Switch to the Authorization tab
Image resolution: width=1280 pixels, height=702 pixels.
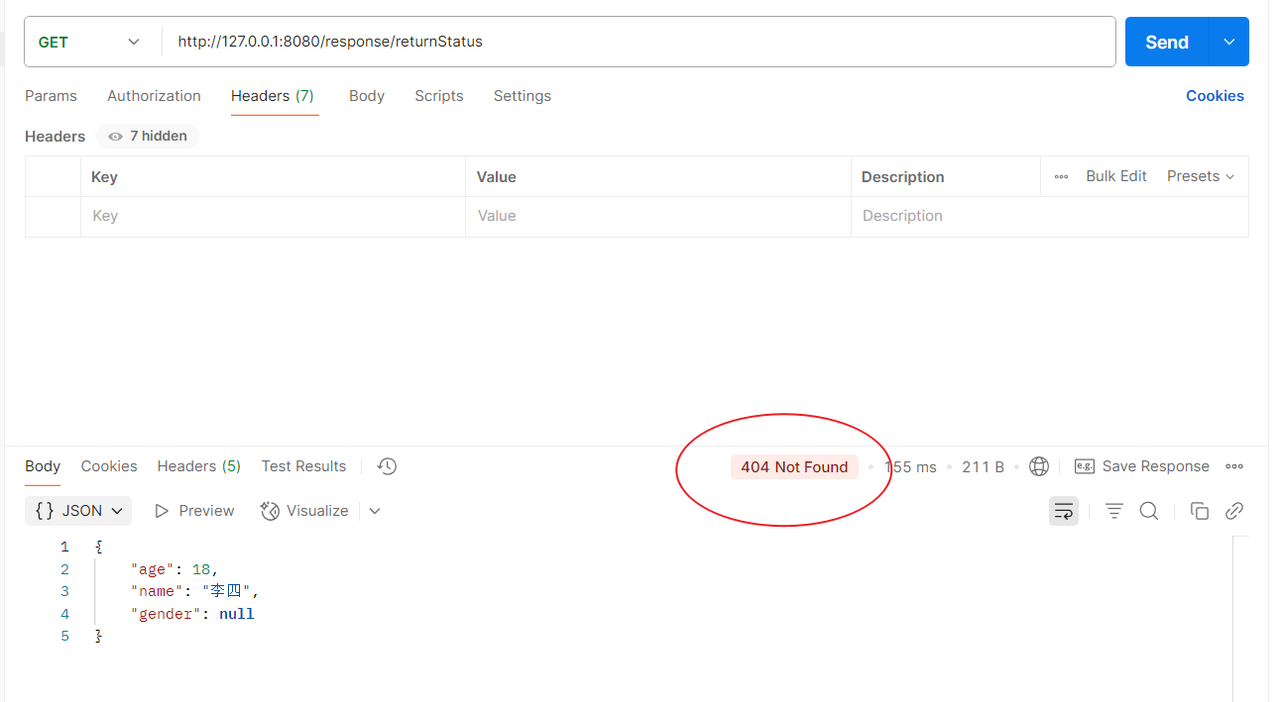coord(154,96)
